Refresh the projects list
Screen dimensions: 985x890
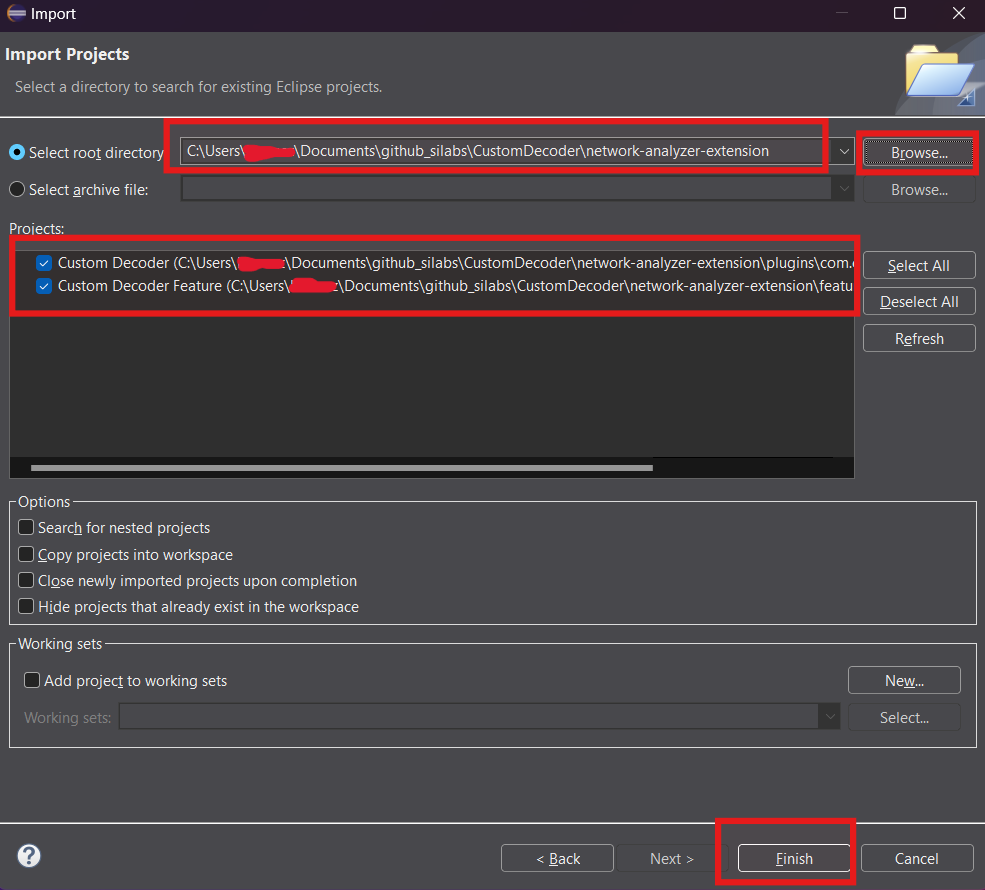coord(919,339)
